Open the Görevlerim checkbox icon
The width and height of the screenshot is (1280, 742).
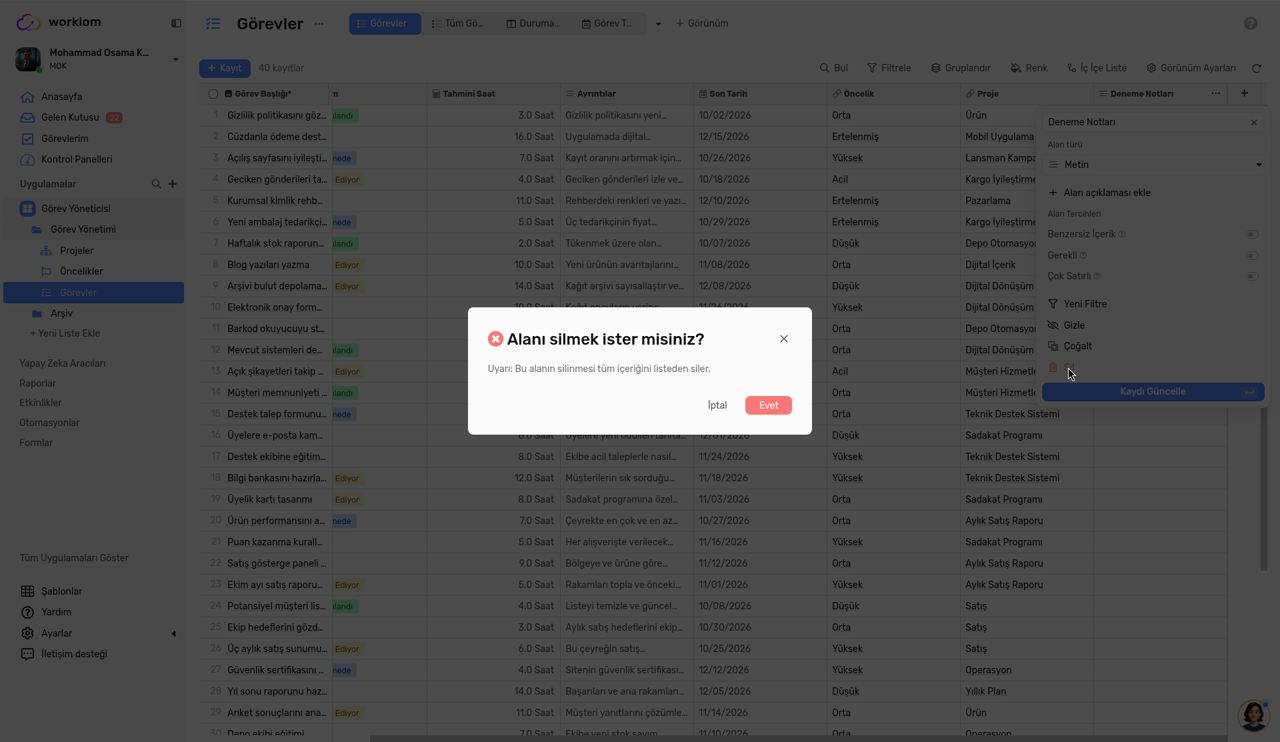tap(27, 139)
